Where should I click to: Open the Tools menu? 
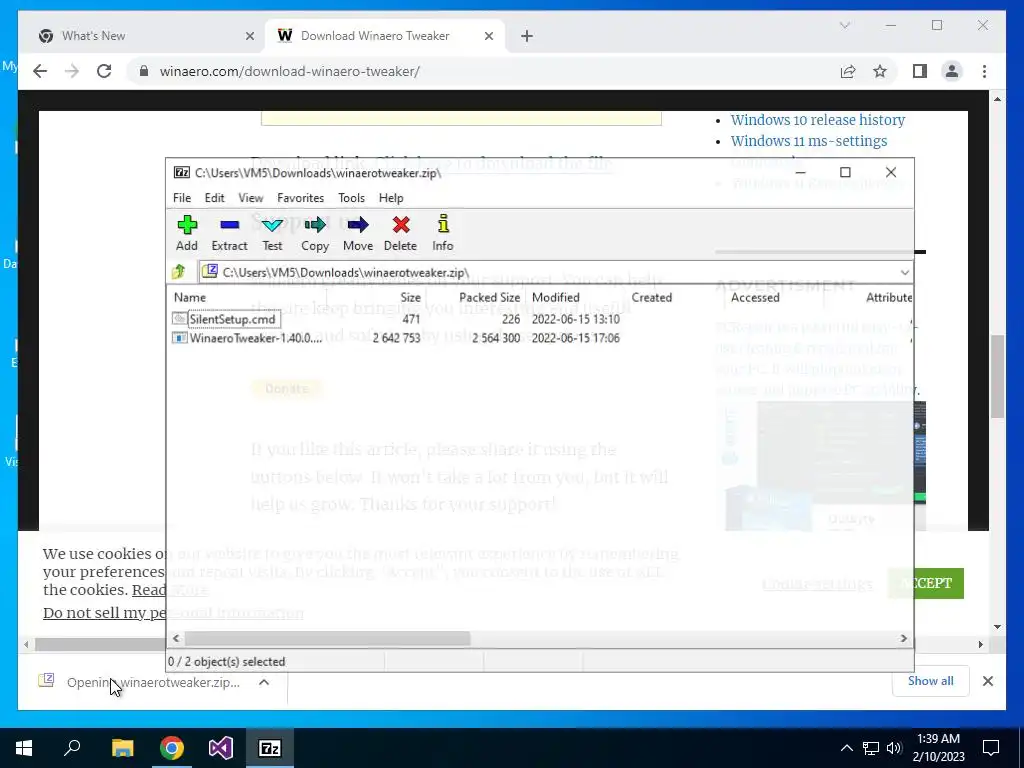tap(351, 198)
